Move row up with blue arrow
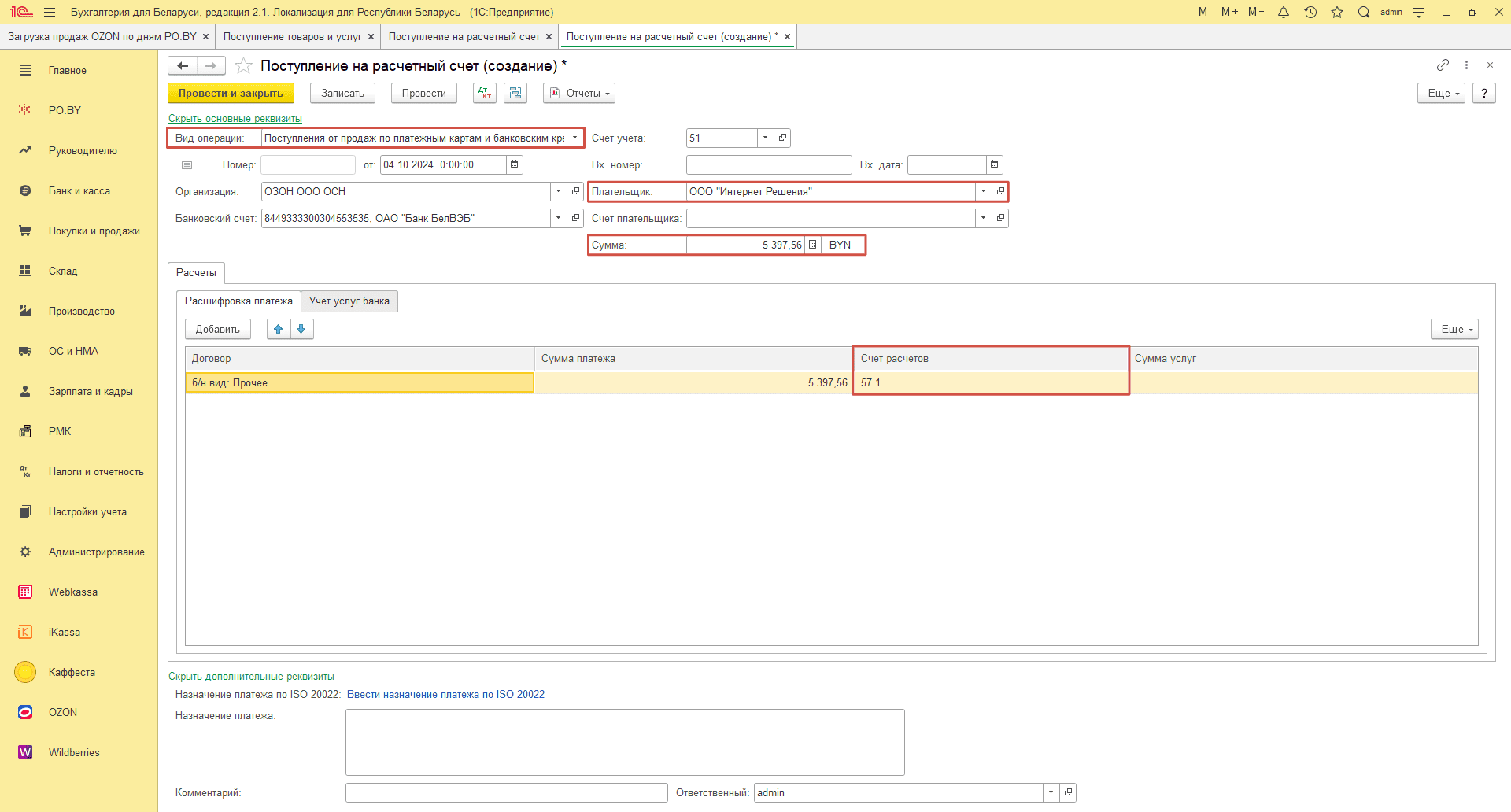Screen dimensions: 1511x812 (x=279, y=329)
